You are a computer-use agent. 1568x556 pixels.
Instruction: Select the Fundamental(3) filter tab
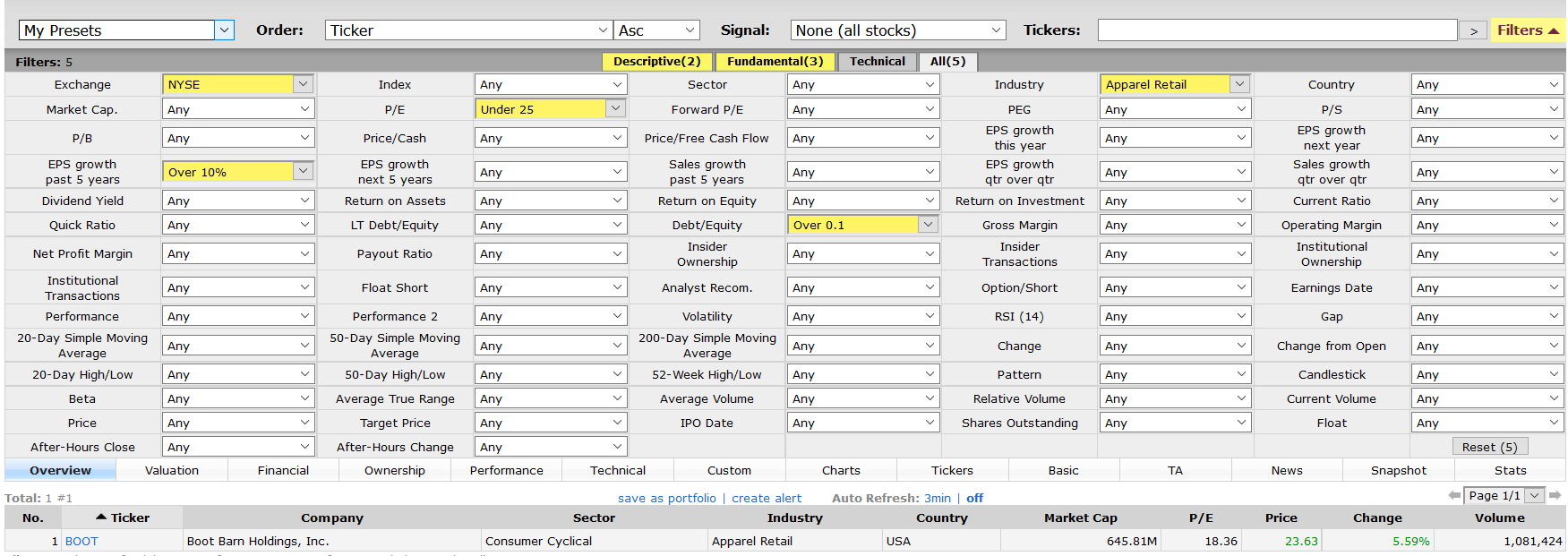pyautogui.click(x=775, y=62)
